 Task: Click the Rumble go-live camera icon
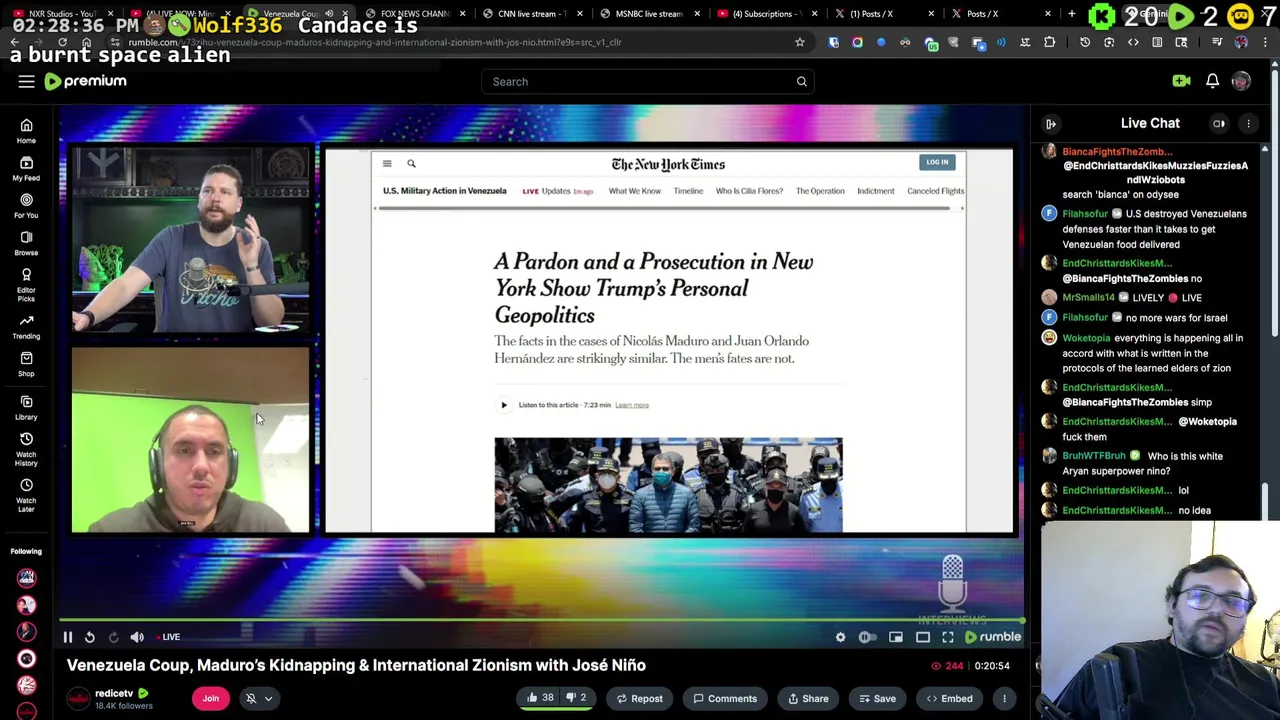click(x=1181, y=81)
